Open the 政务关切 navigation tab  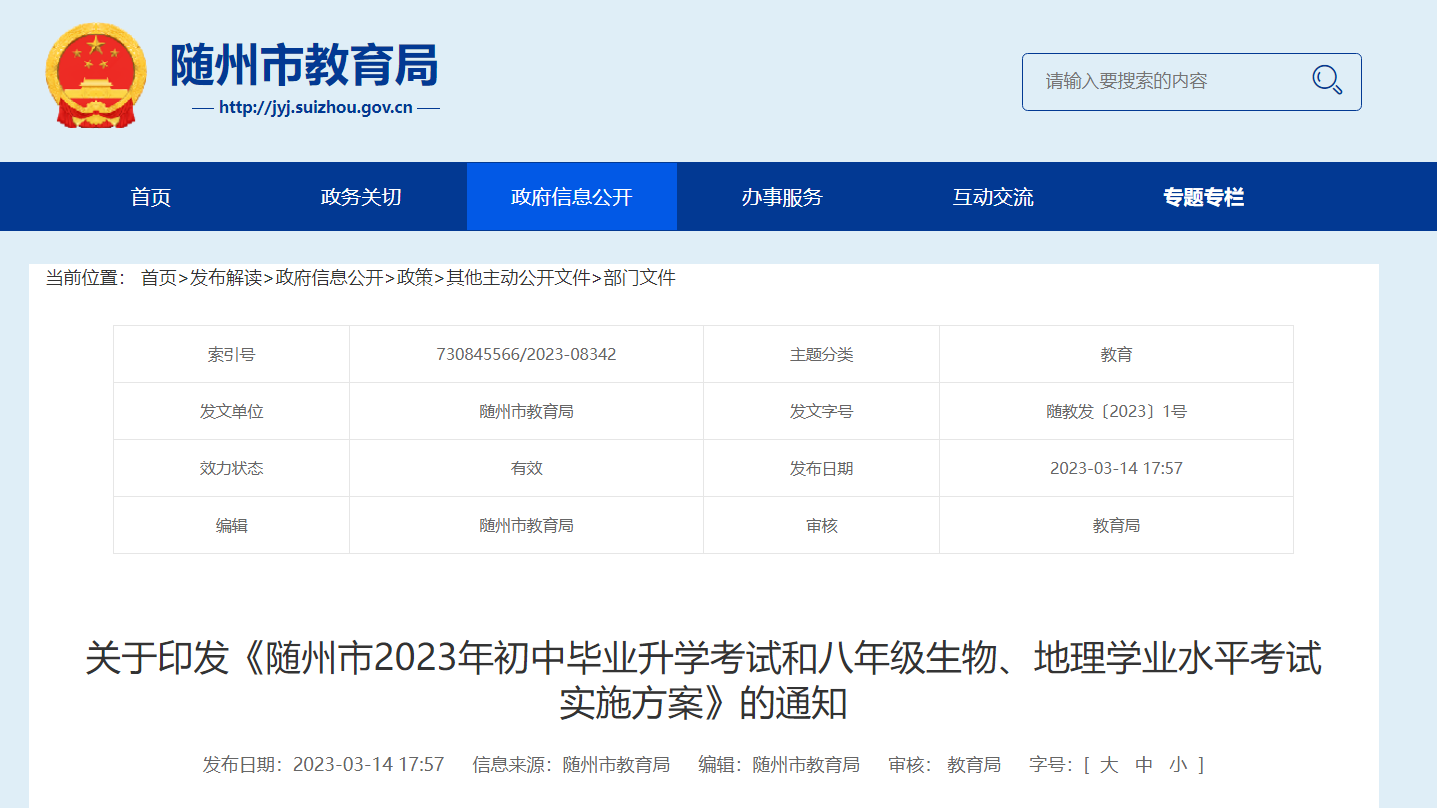tap(361, 197)
